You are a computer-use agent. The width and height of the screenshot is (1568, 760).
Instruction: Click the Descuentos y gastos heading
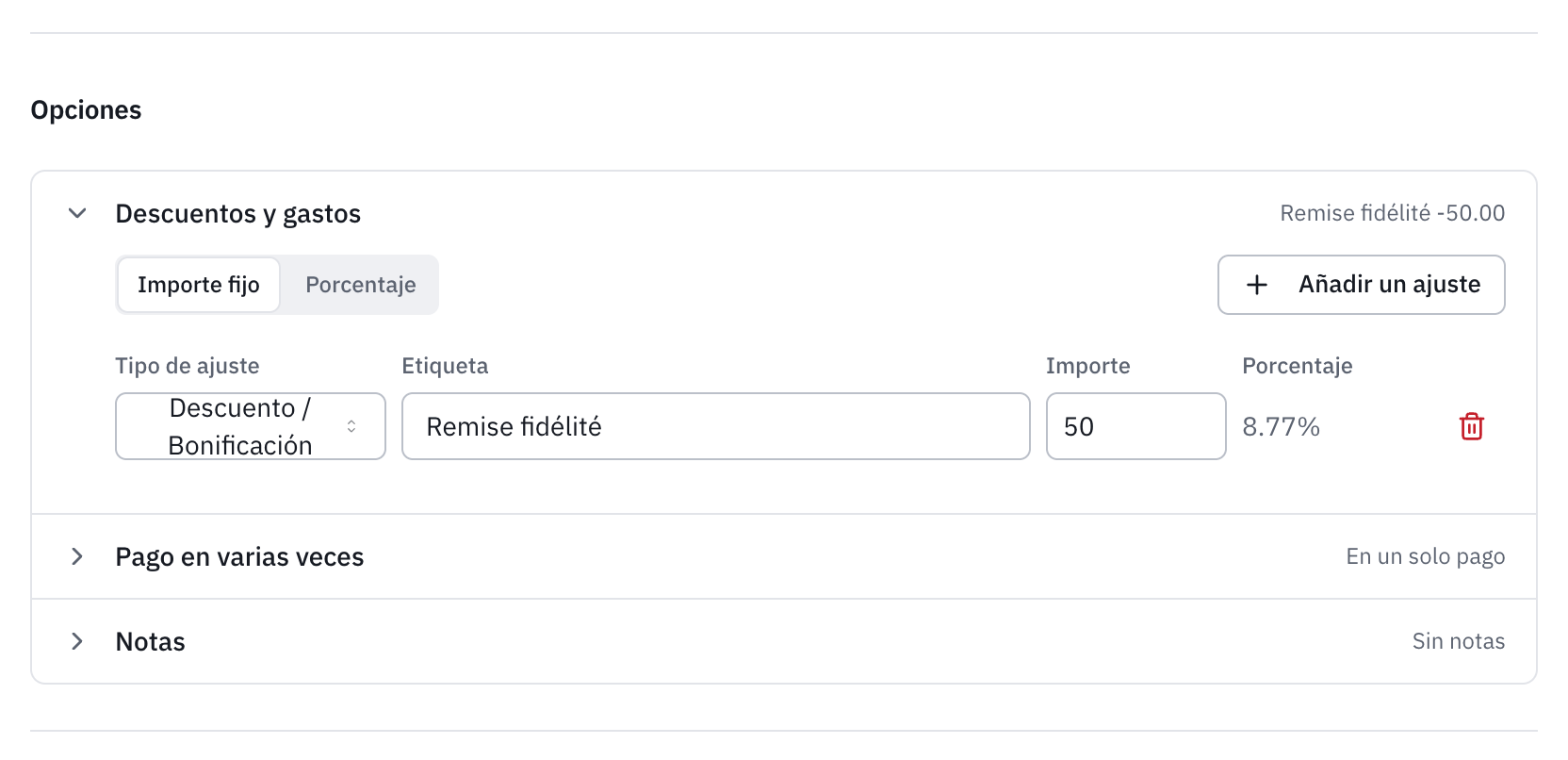pos(238,214)
